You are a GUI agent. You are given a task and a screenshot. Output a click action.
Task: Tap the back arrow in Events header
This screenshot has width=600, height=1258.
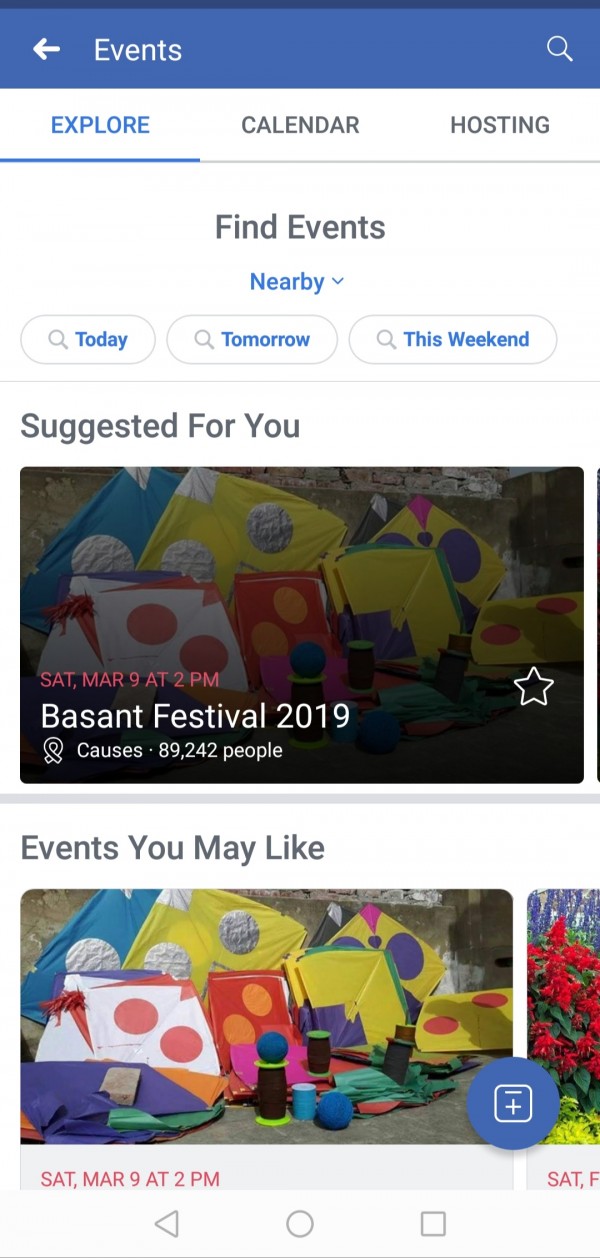[46, 49]
